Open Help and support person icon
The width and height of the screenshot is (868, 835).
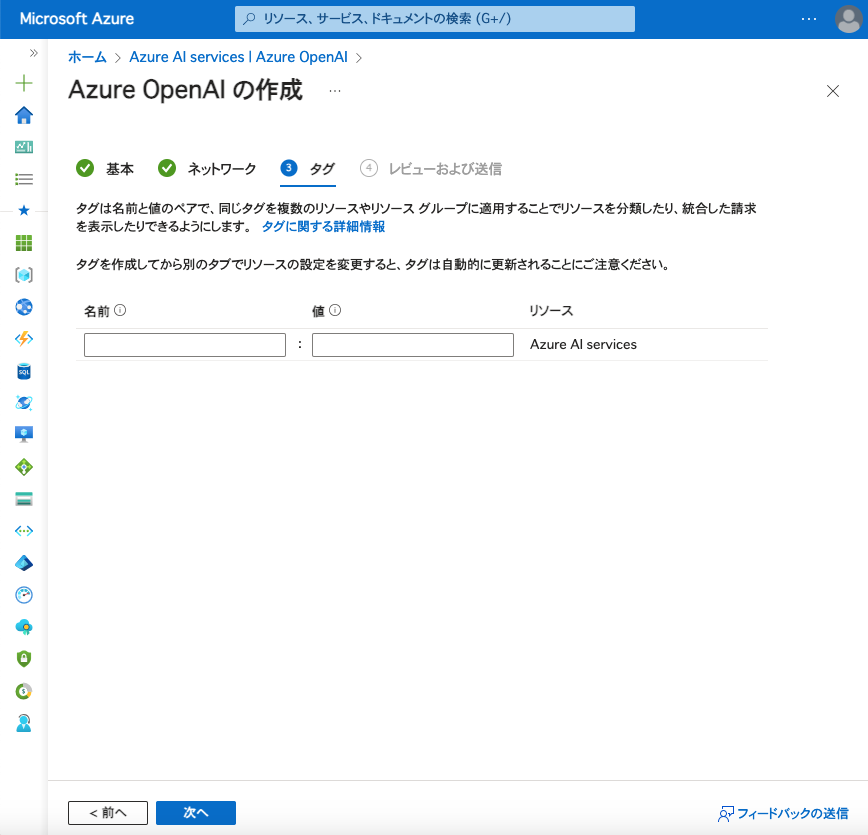point(24,723)
